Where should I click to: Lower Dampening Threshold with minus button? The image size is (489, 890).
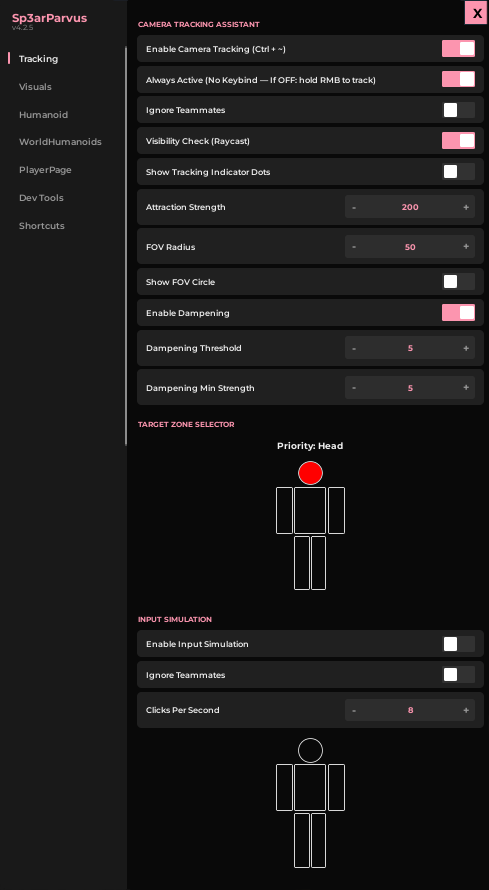pos(354,348)
